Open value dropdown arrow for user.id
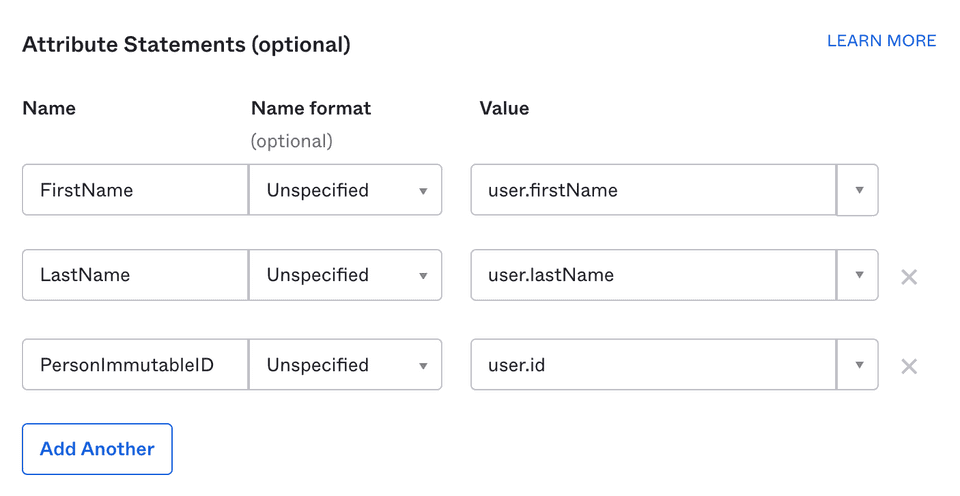 pos(858,365)
